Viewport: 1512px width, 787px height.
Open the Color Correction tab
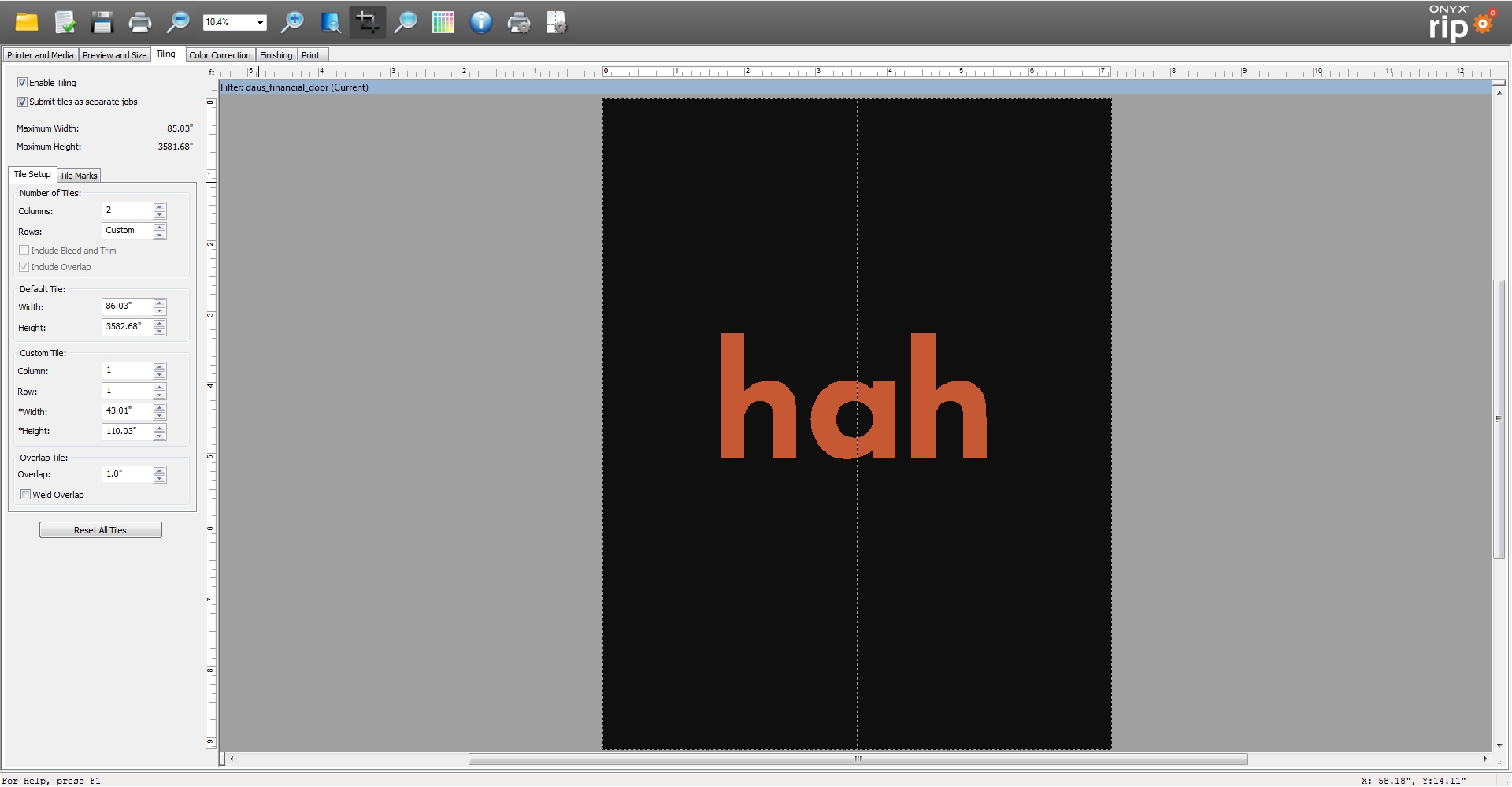220,55
